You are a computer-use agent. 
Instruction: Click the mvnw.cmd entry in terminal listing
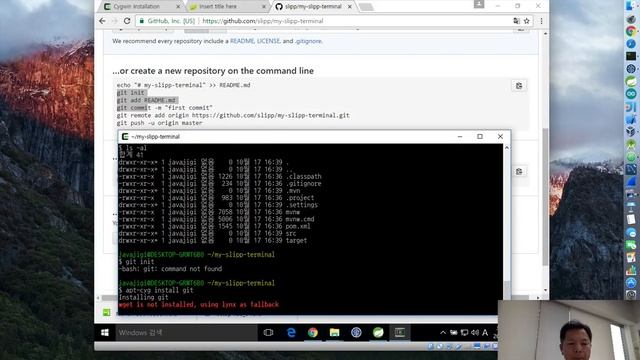300,219
